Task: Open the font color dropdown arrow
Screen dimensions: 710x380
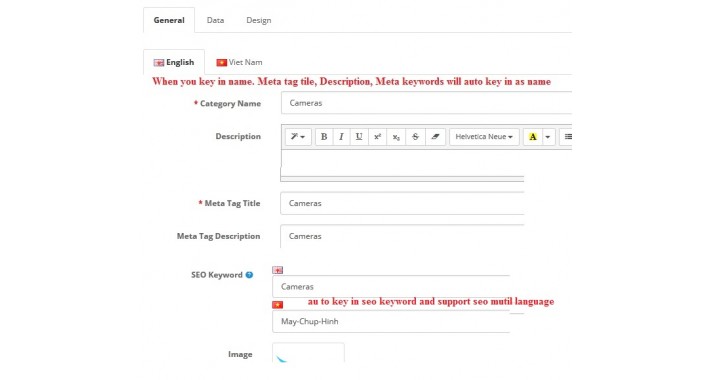Action: [x=547, y=136]
